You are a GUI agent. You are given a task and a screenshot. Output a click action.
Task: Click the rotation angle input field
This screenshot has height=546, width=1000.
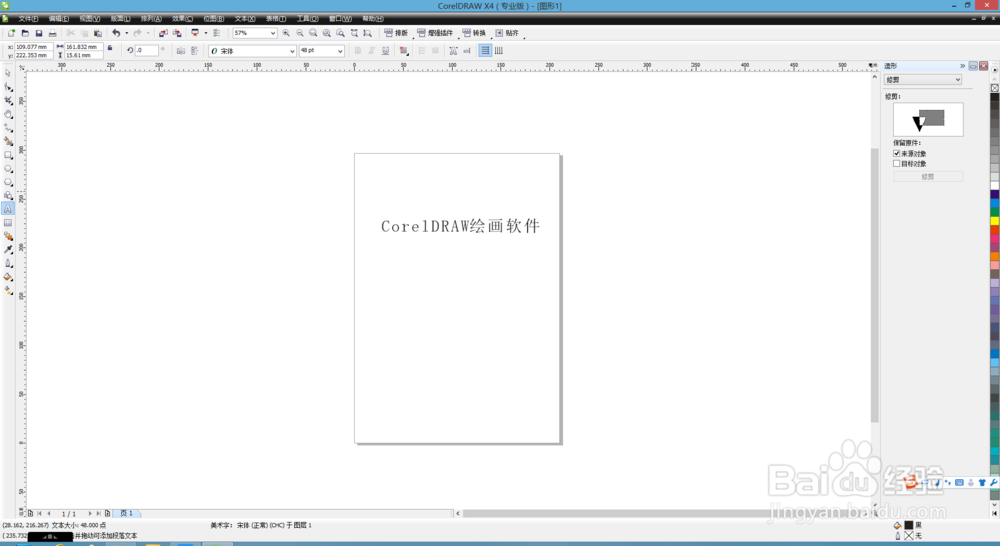[147, 50]
